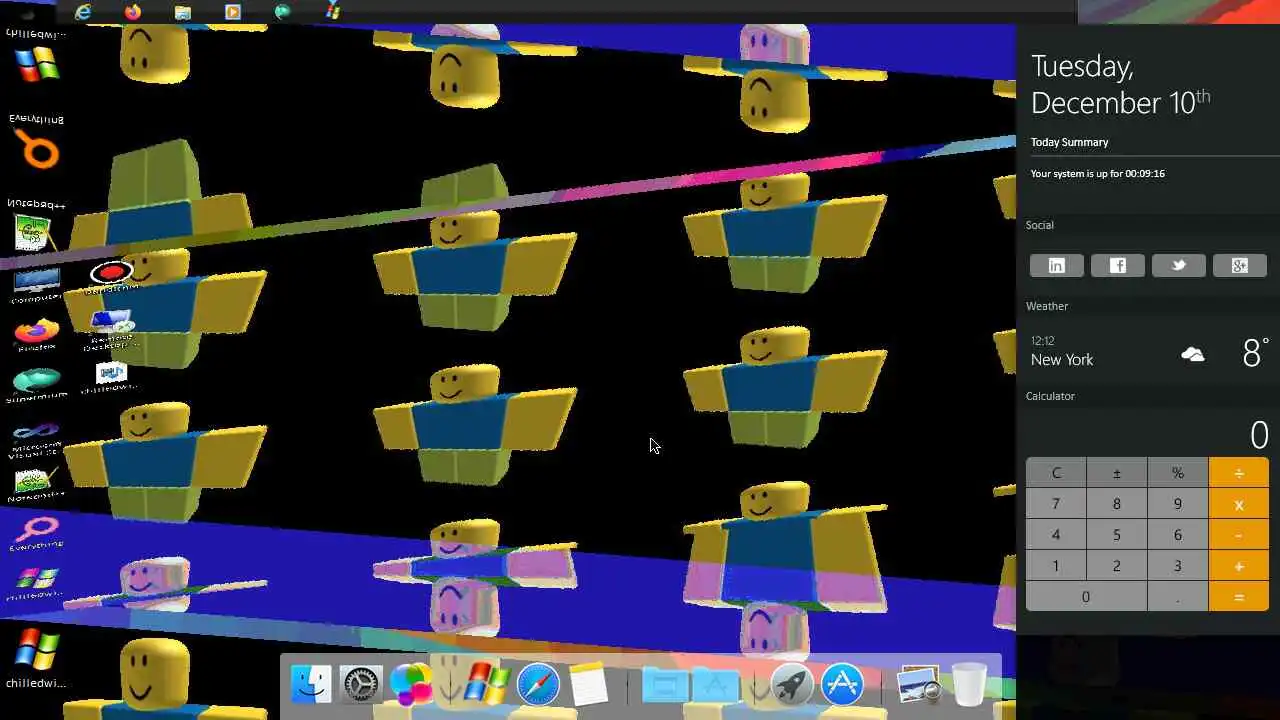1280x720 pixels.
Task: Click the wide calculator 0 key
Action: click(1086, 597)
